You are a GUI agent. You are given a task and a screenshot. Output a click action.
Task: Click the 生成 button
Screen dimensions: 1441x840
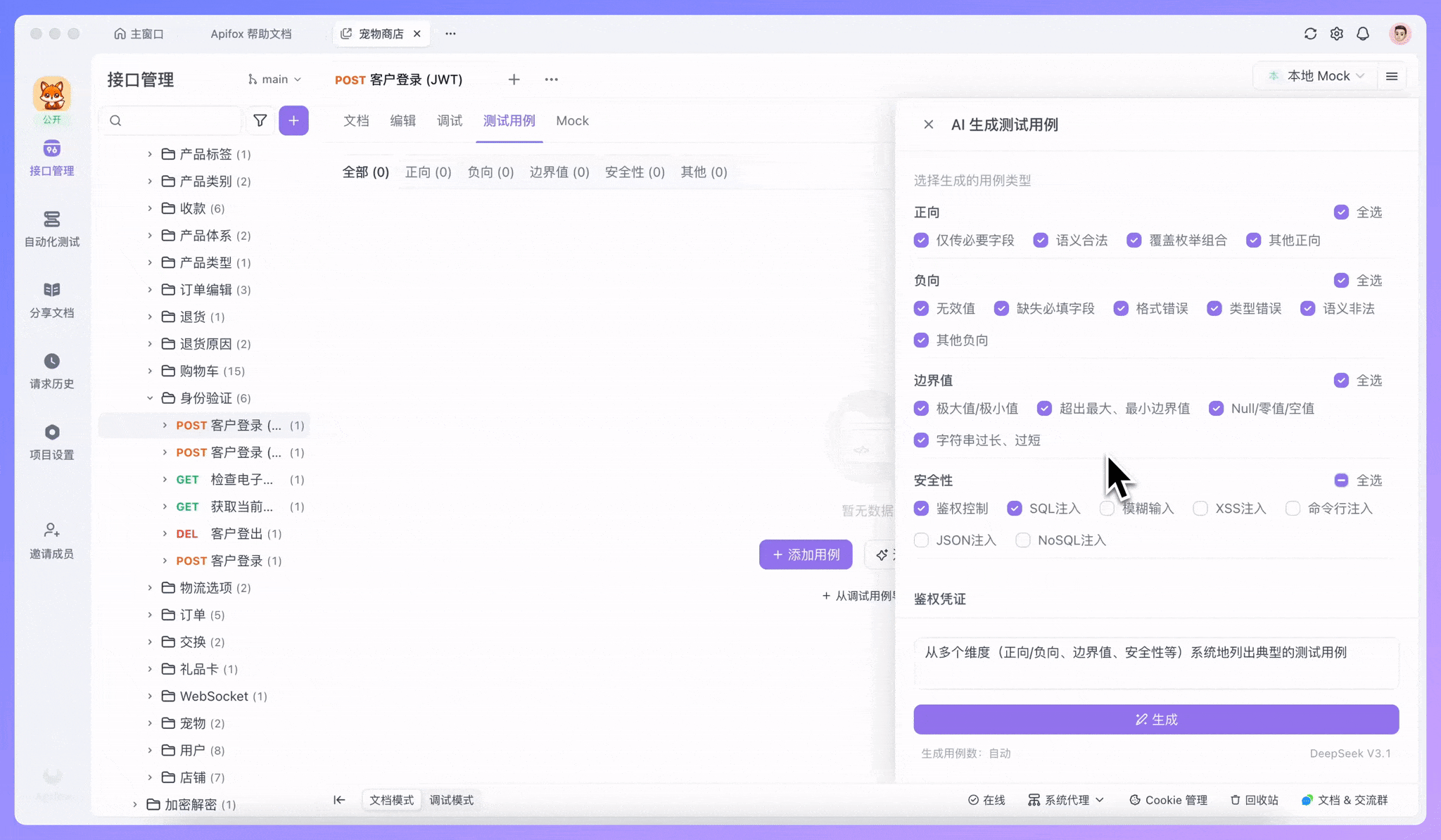1155,719
